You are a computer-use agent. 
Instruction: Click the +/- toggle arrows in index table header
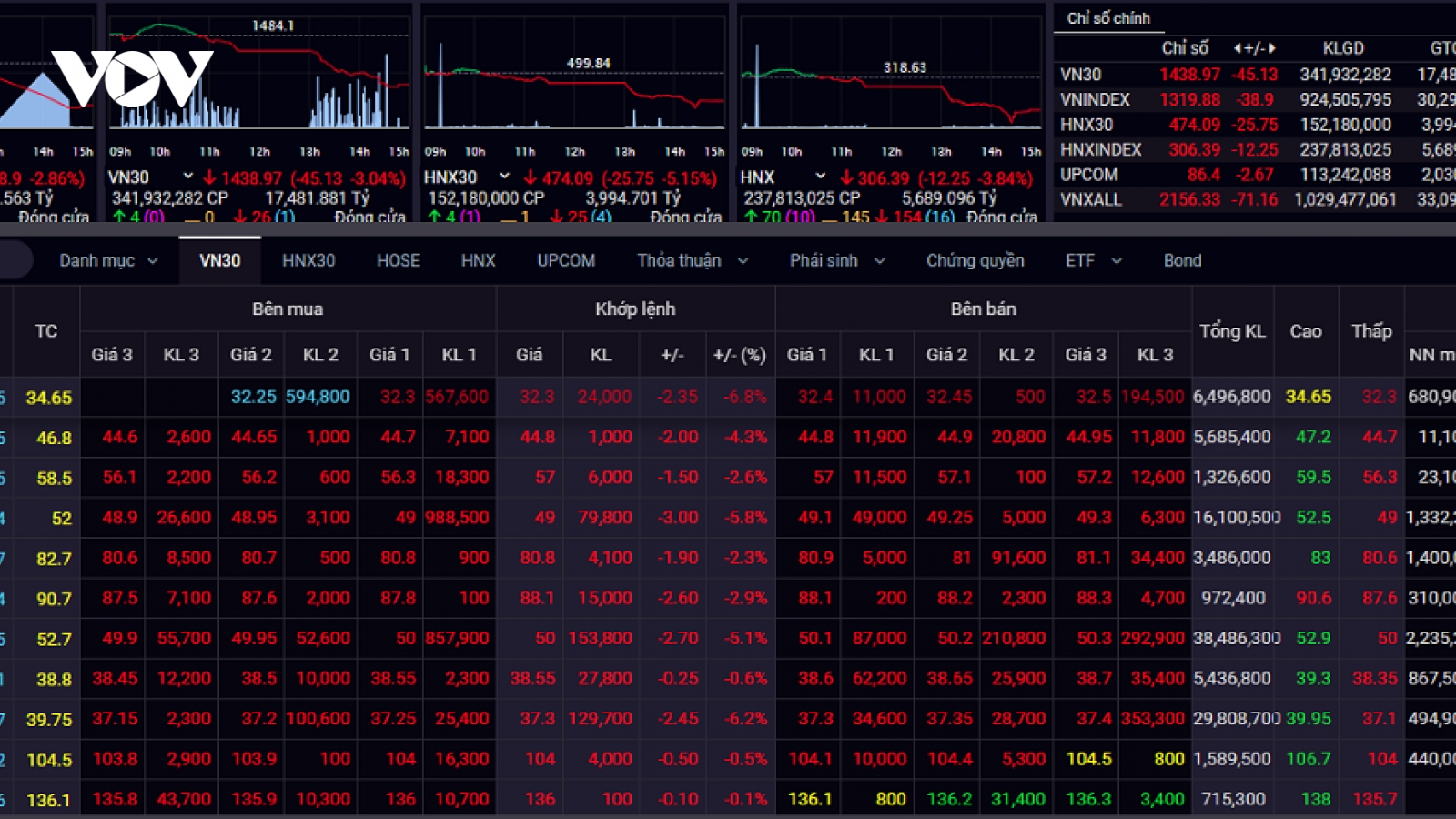1255,48
